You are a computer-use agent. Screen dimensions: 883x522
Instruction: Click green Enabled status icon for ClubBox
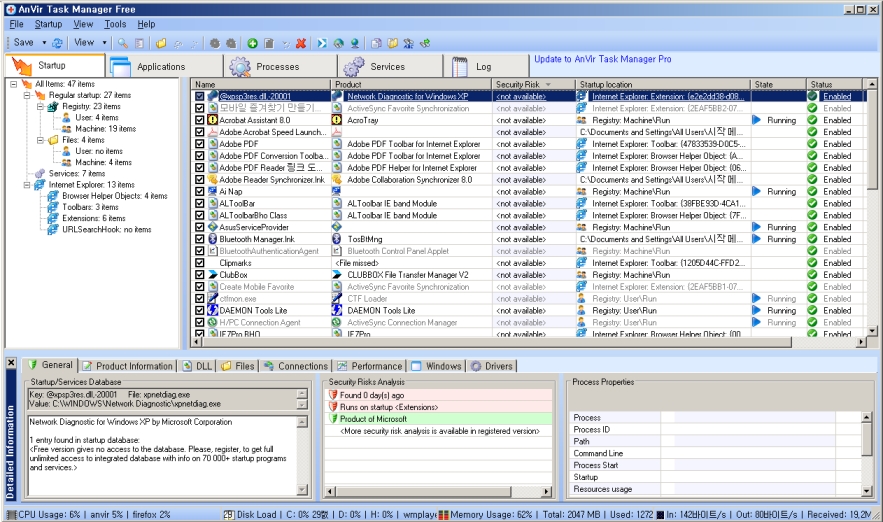click(x=812, y=275)
